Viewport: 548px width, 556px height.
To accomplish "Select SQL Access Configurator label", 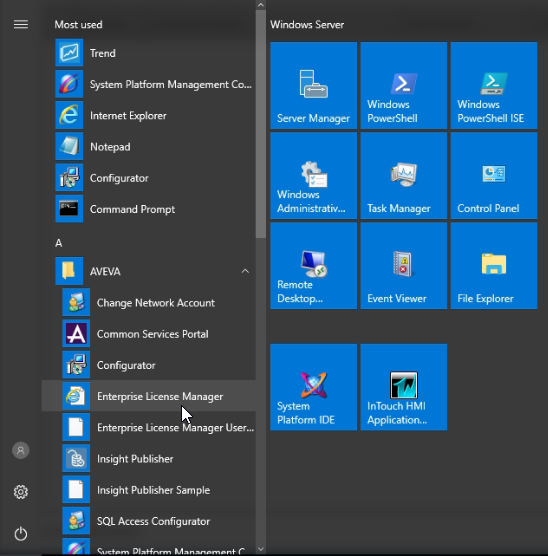I will (x=153, y=521).
